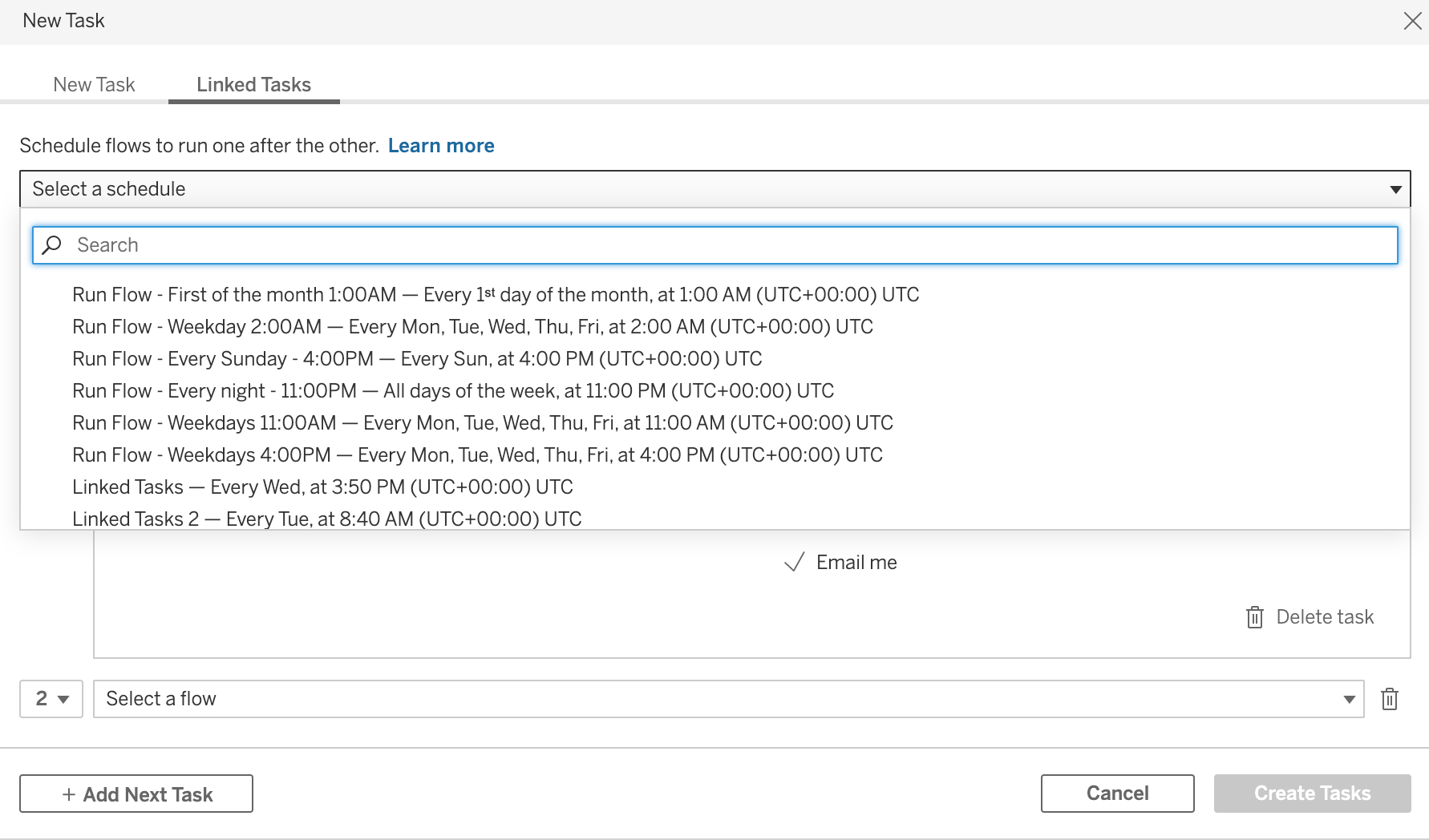
Task: Toggle the Email me checkbox
Action: pyautogui.click(x=794, y=563)
